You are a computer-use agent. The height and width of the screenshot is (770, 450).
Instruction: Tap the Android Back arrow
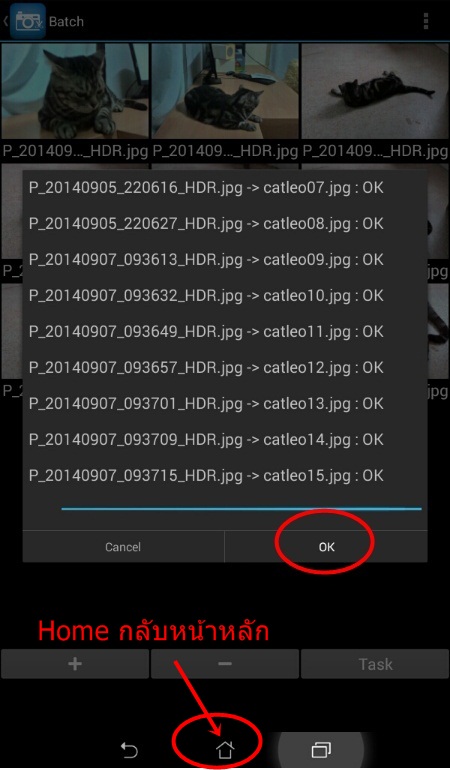point(129,750)
